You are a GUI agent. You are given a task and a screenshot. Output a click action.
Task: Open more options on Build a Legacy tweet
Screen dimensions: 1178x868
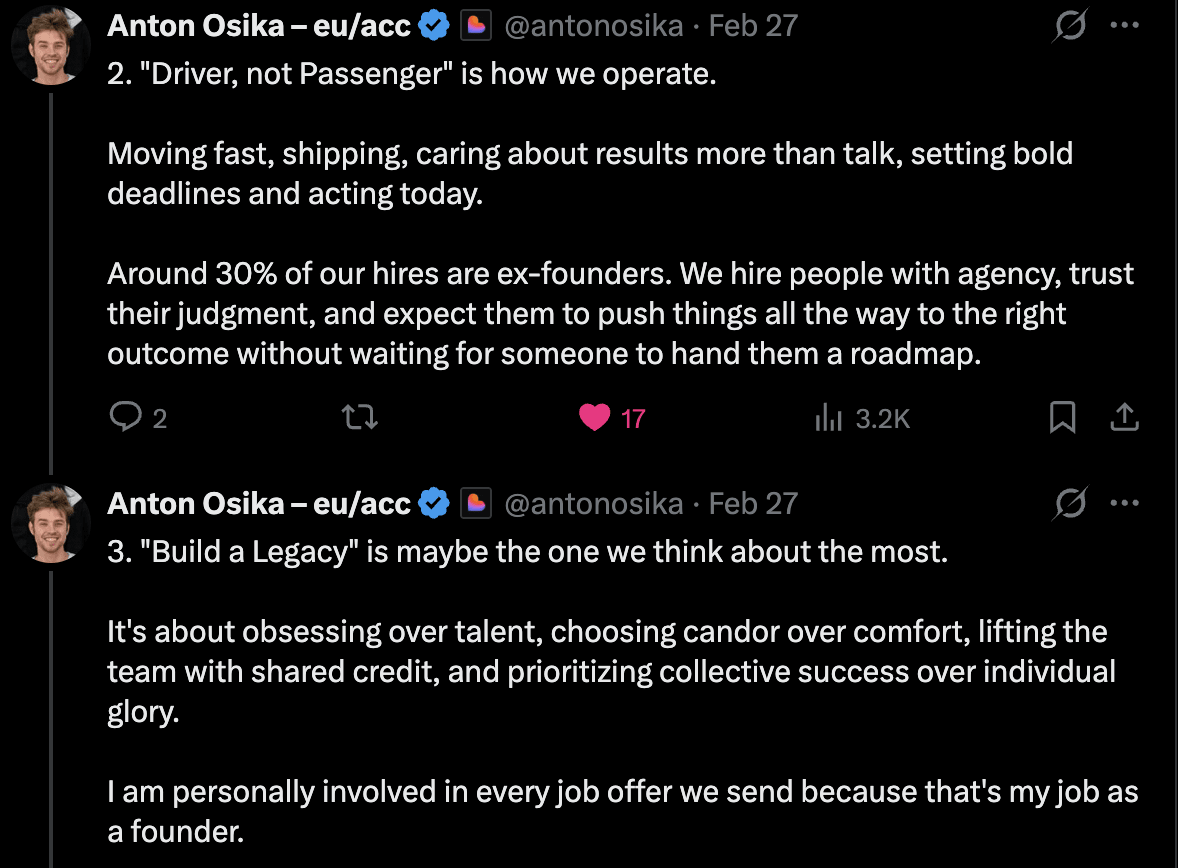point(1125,504)
